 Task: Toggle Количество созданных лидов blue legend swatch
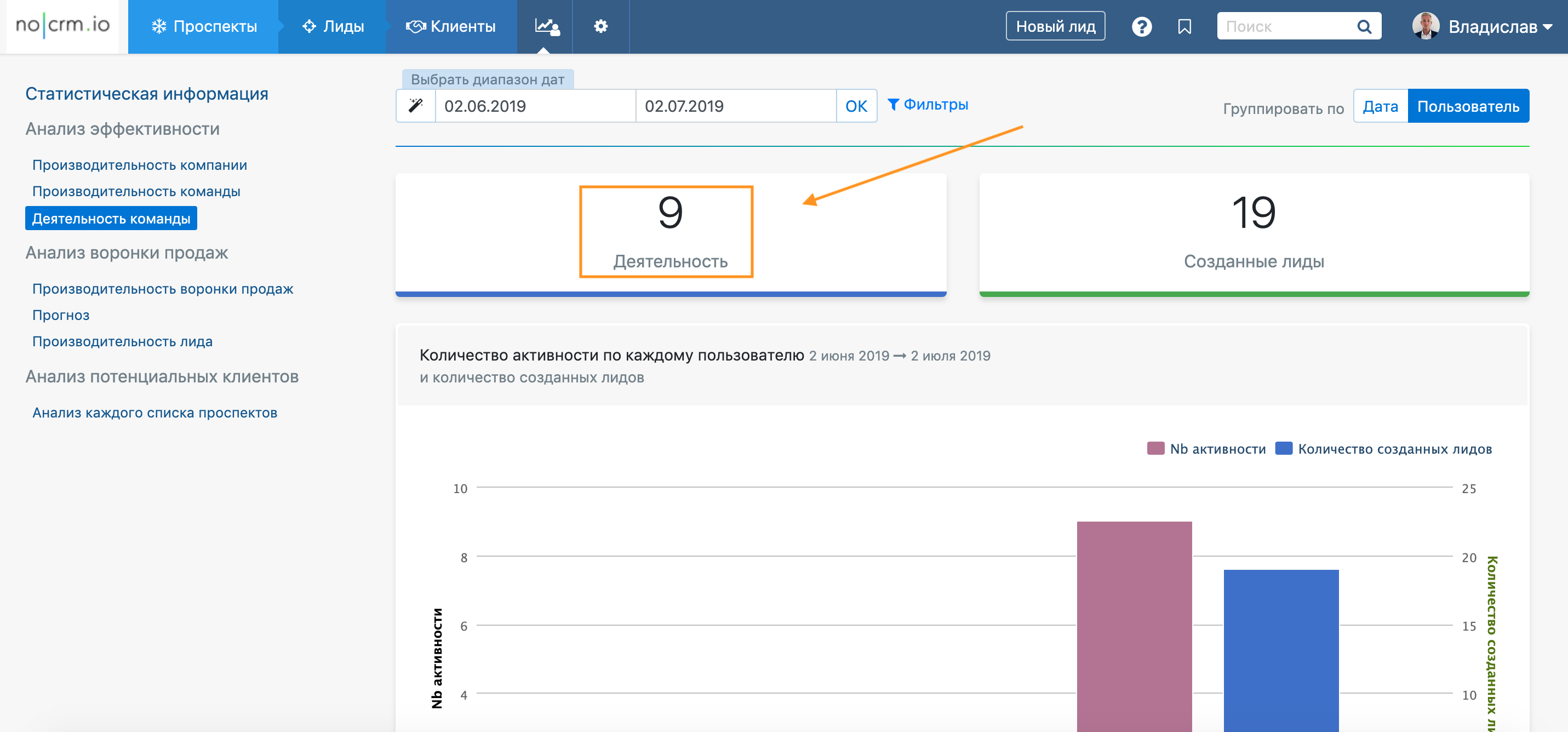[1283, 448]
